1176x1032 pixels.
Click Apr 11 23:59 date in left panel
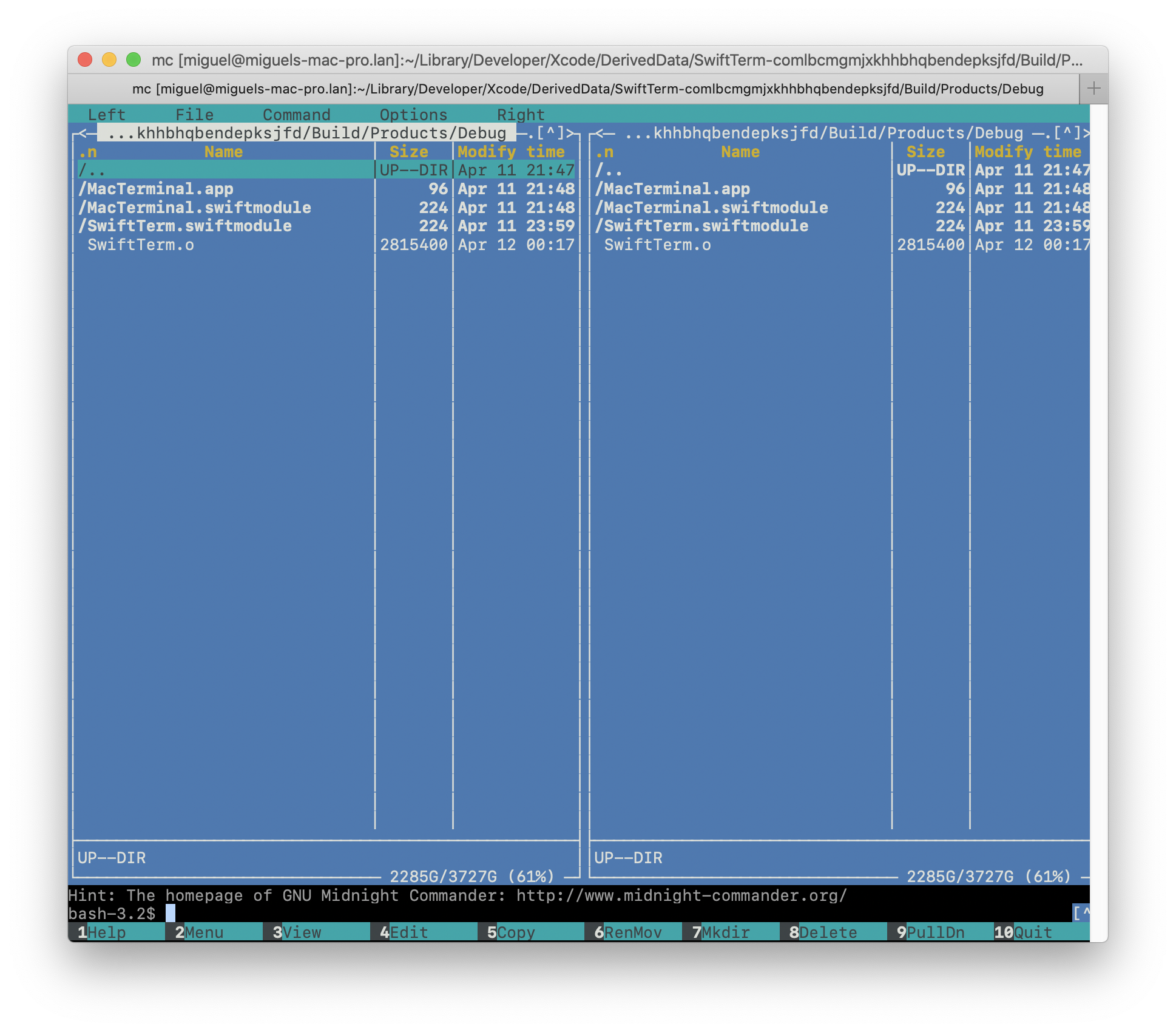pos(516,226)
